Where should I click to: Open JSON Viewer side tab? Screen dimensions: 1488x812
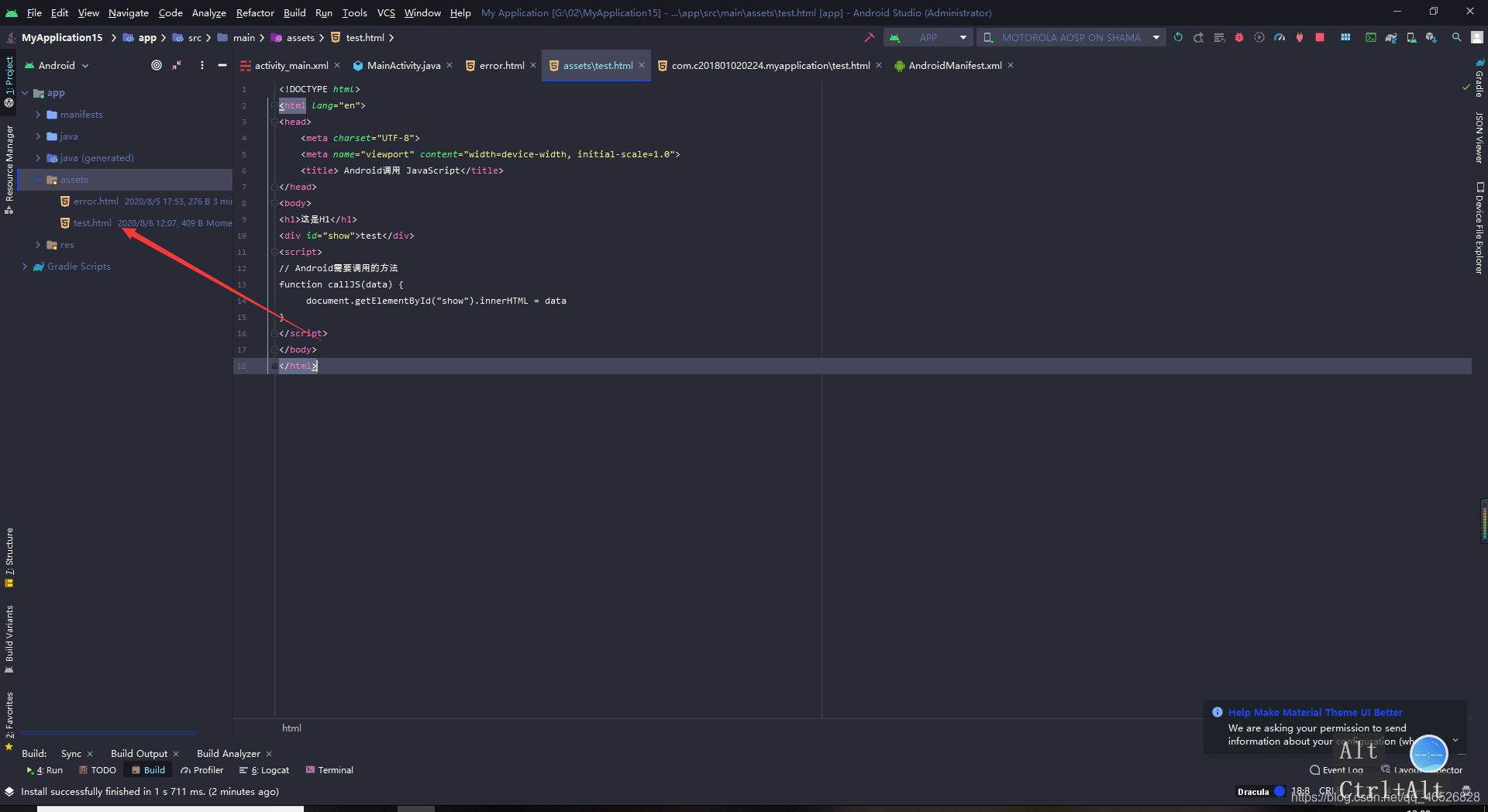tap(1479, 137)
